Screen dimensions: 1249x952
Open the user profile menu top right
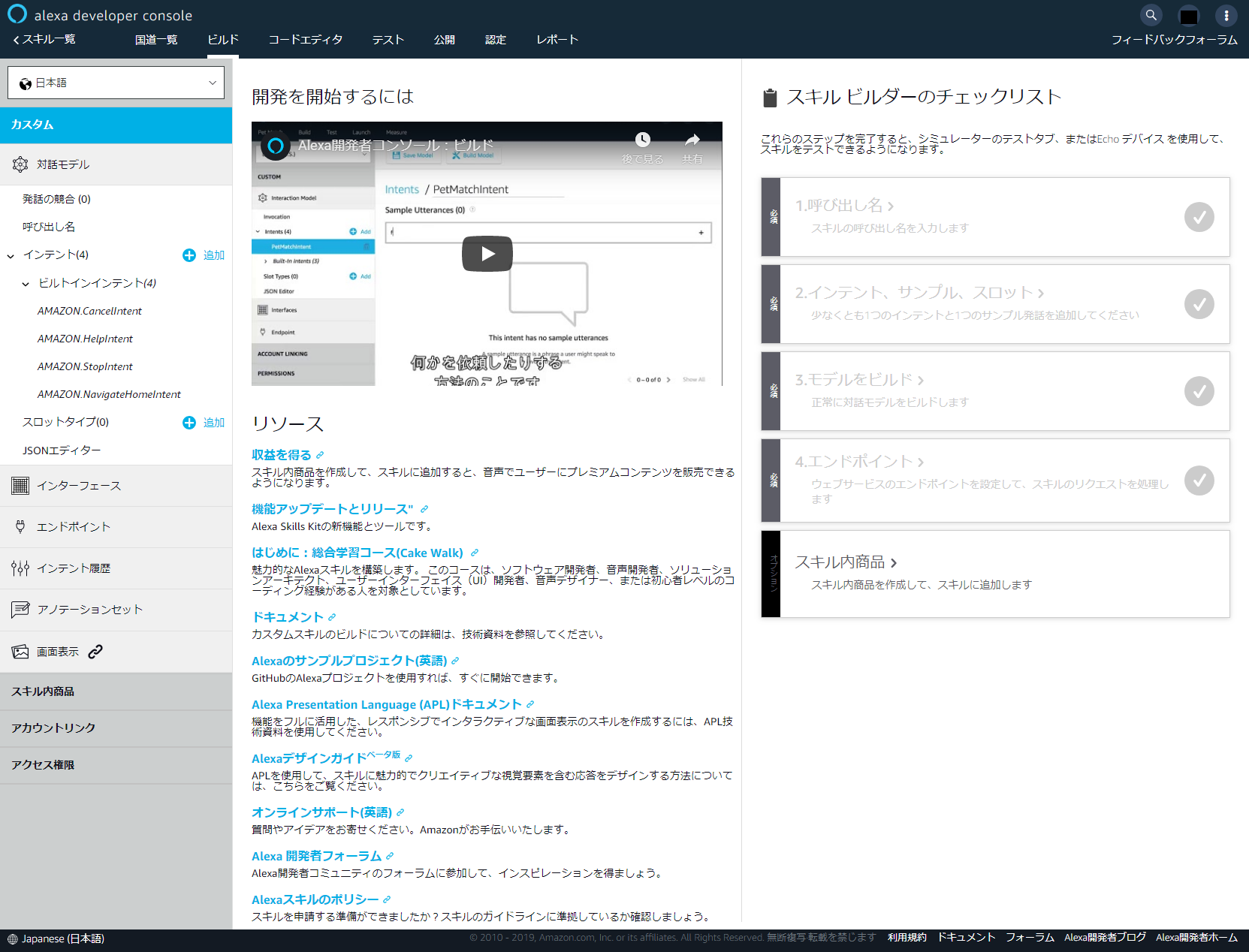(x=1226, y=15)
